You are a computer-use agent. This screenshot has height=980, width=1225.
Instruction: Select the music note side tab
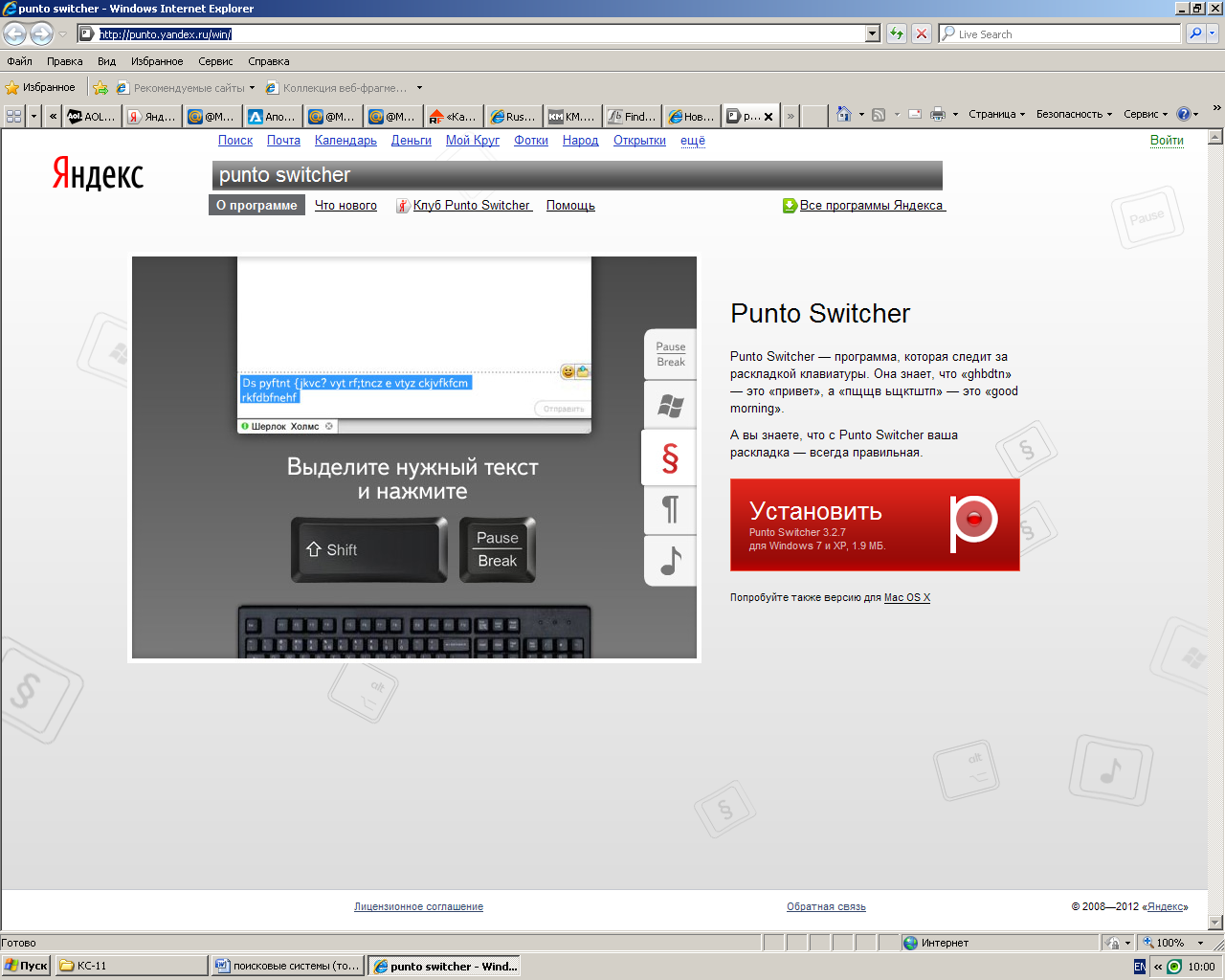670,561
